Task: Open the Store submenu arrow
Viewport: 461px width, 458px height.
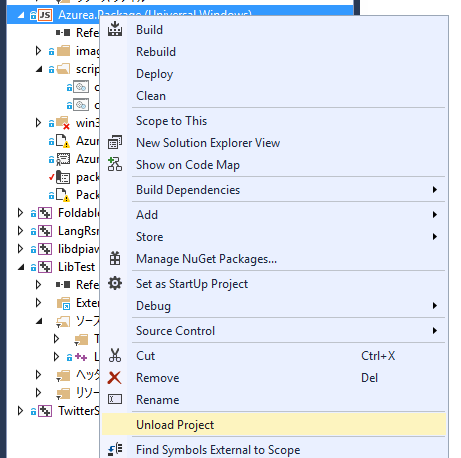Action: (435, 237)
